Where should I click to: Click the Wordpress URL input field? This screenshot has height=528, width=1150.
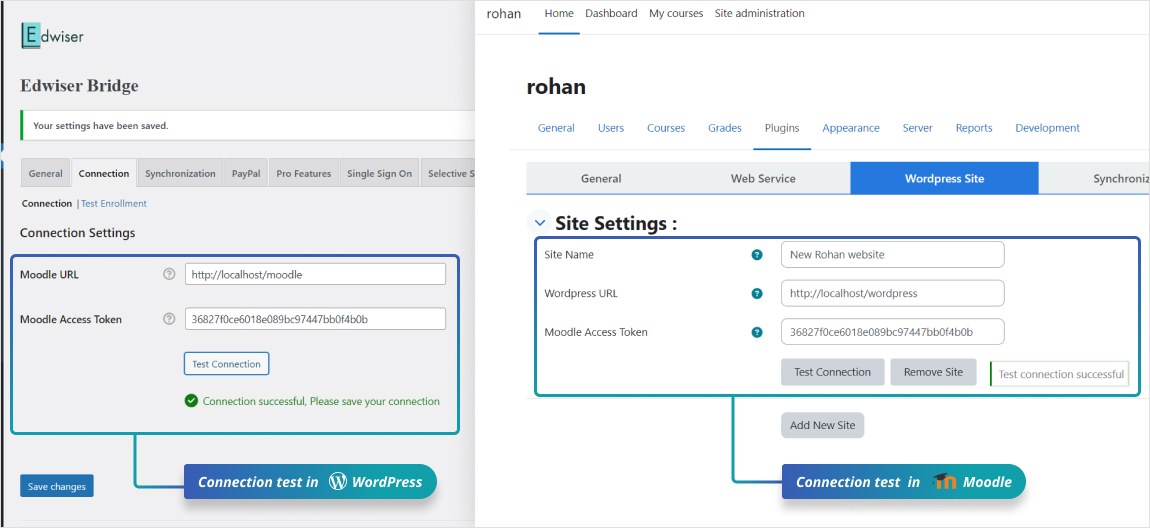pos(893,293)
